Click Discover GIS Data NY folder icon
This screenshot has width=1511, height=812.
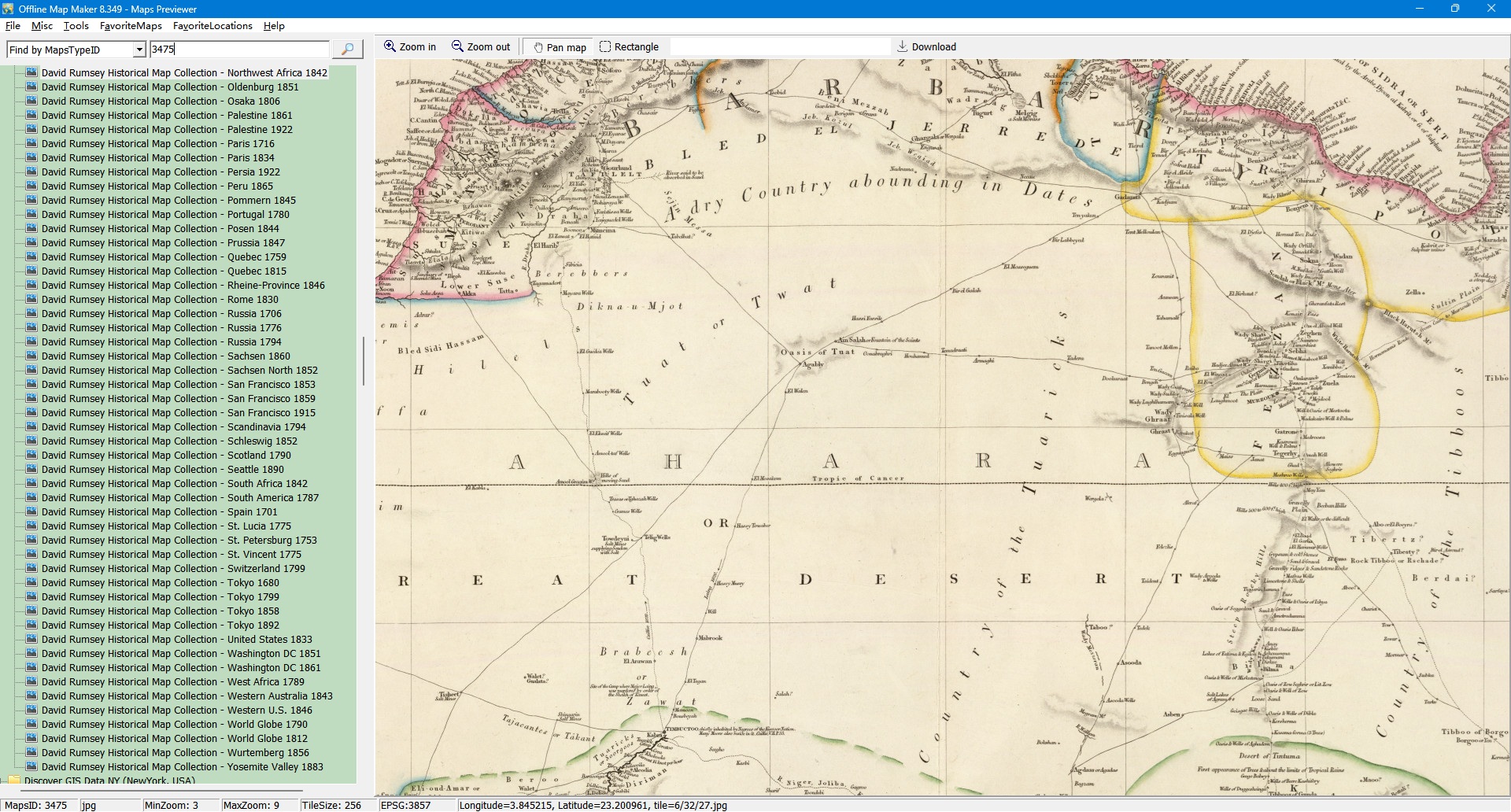coord(14,781)
